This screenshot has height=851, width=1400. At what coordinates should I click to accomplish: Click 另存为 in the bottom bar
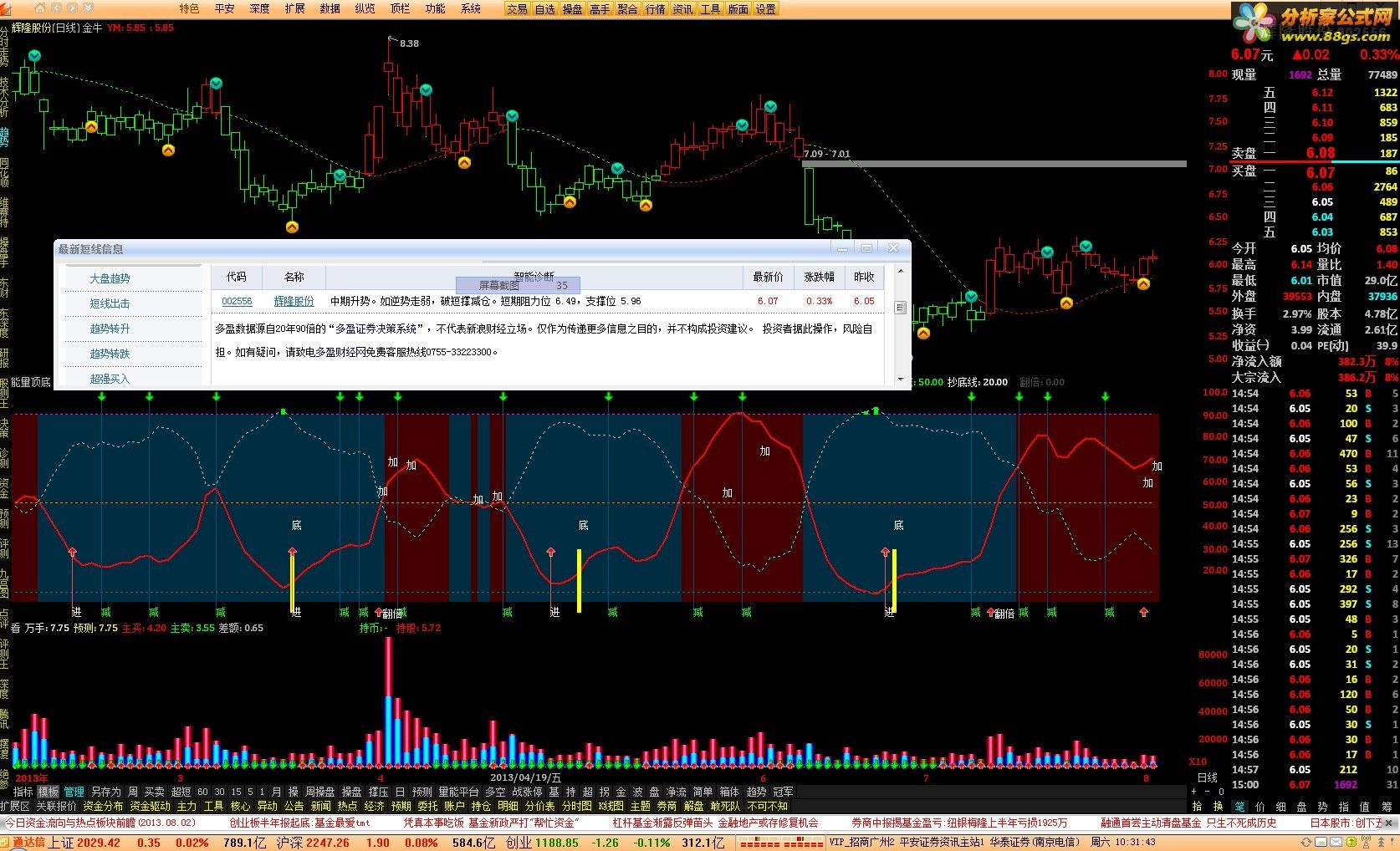[x=106, y=792]
